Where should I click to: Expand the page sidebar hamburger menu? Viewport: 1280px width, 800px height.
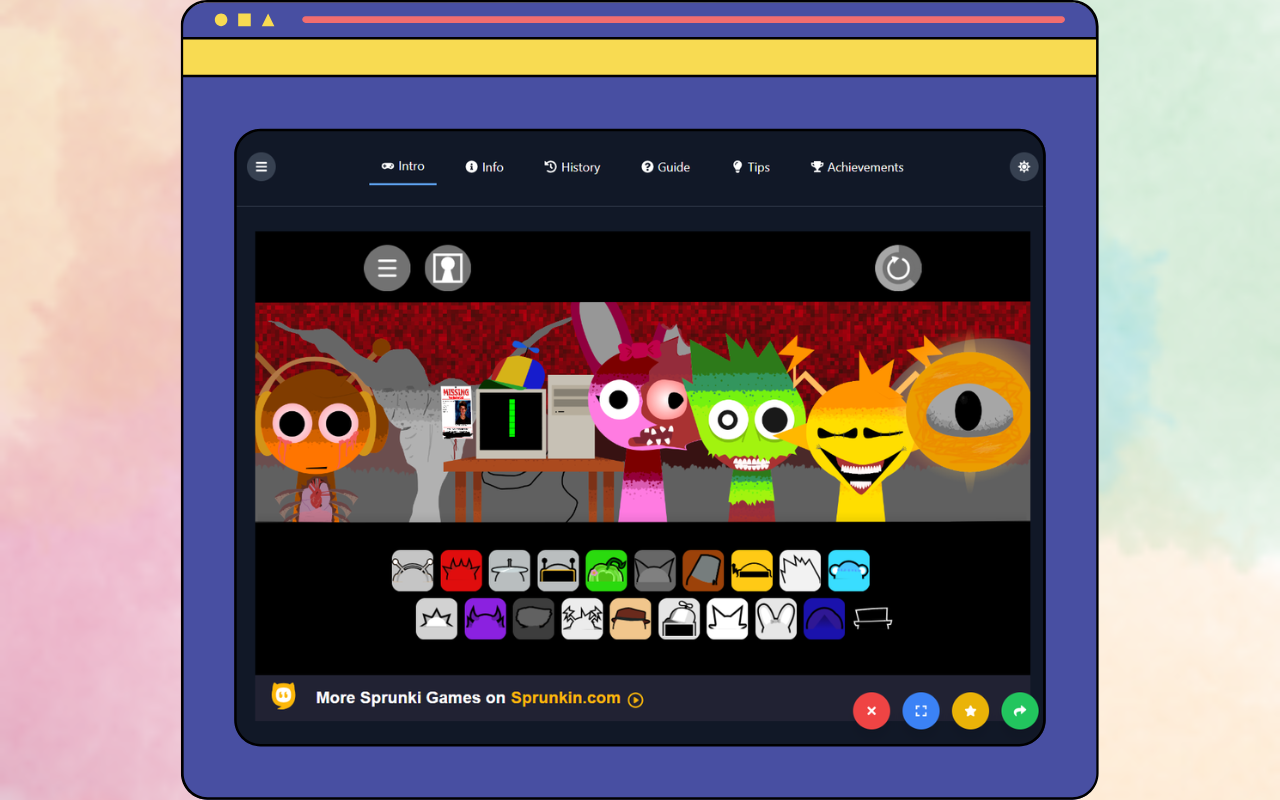click(x=261, y=167)
